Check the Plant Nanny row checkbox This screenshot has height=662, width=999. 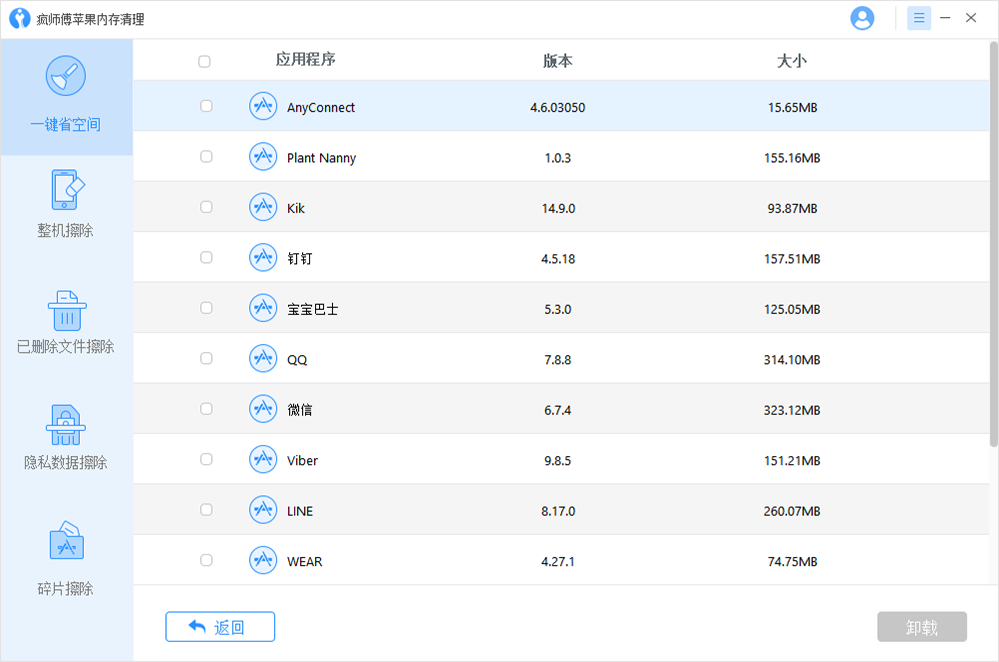coord(206,156)
